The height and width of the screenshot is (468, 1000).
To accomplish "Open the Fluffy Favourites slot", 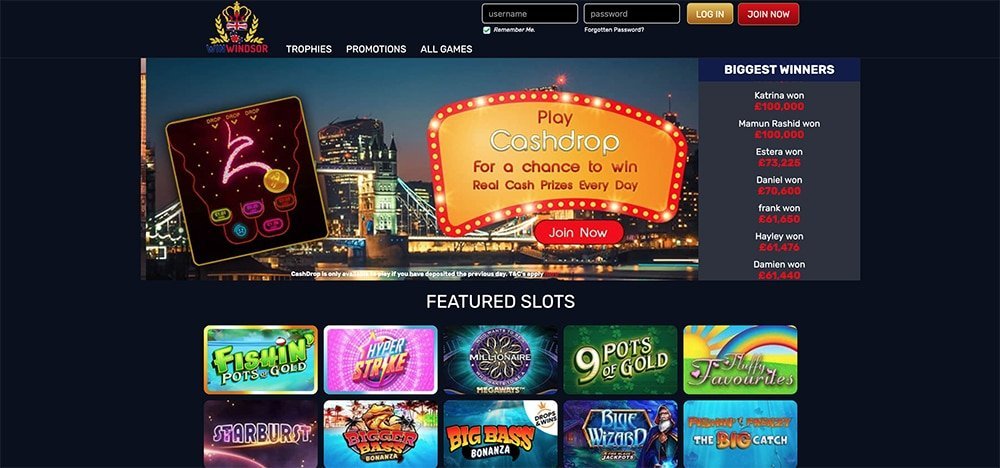I will [740, 360].
